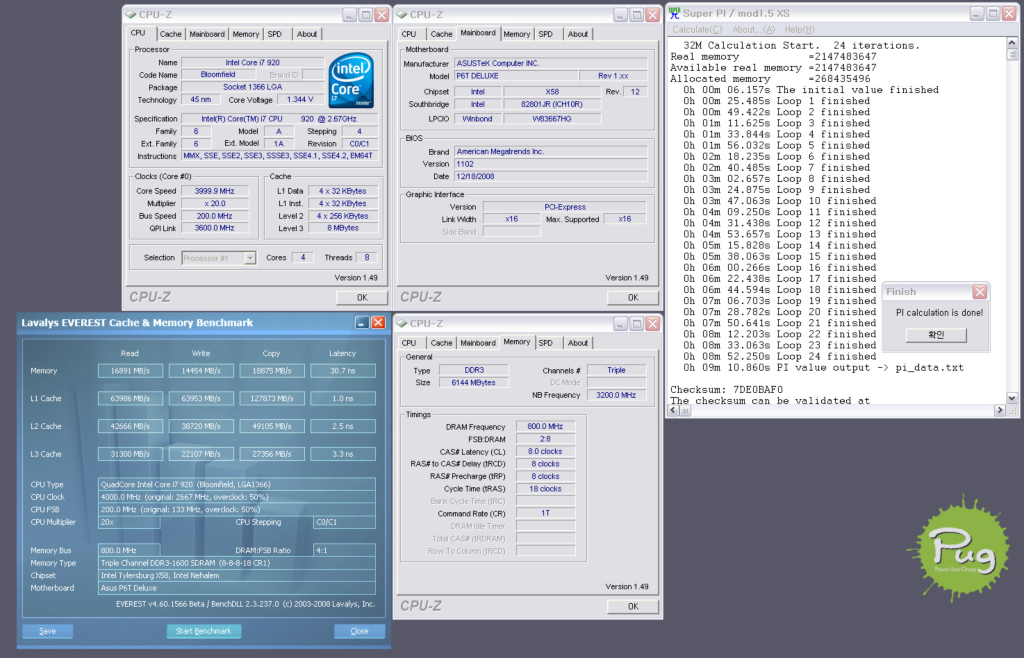Open Cache tab in CPU-Z Timings window
The width and height of the screenshot is (1024, 658).
[441, 343]
